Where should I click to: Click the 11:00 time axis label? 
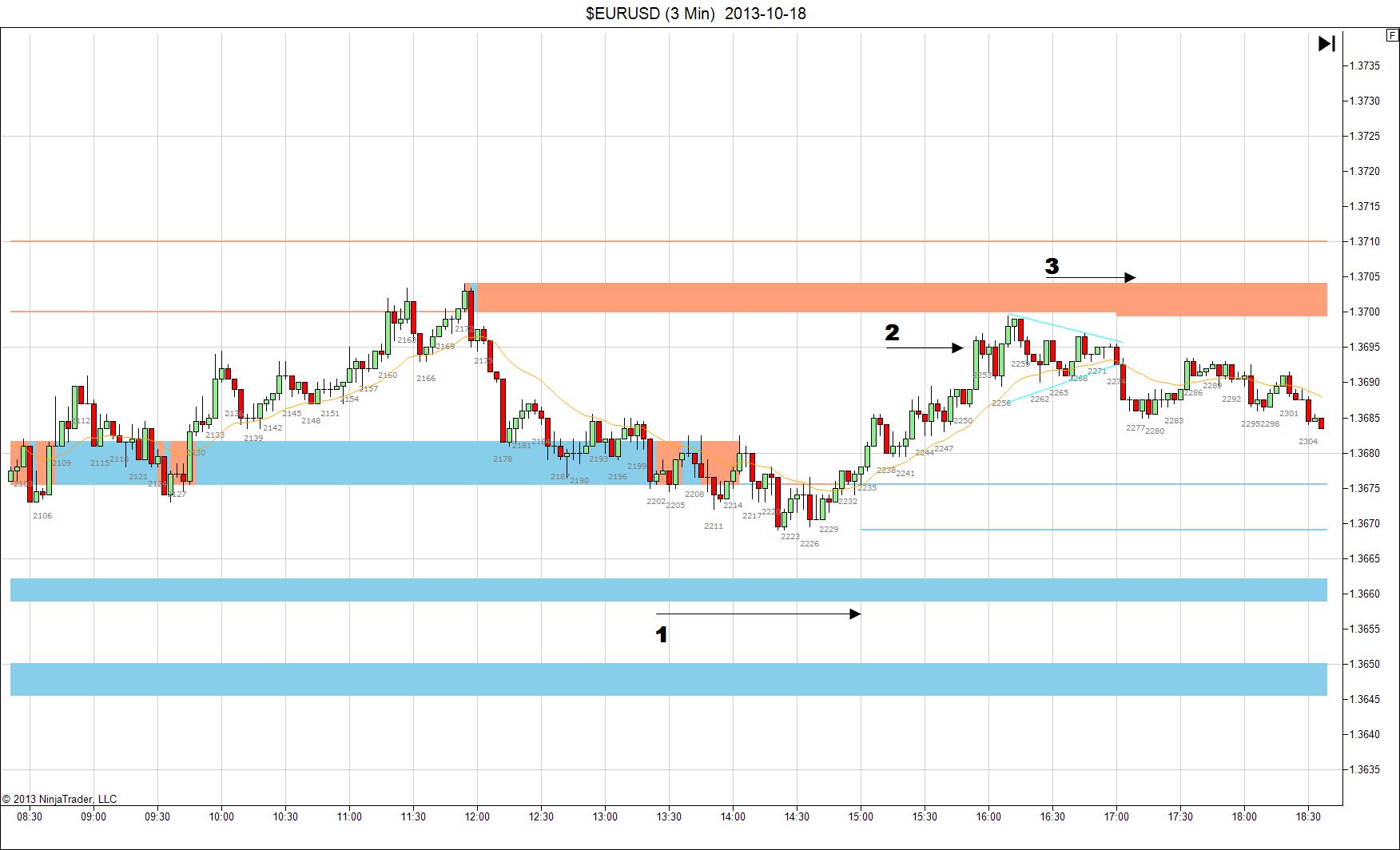(349, 816)
